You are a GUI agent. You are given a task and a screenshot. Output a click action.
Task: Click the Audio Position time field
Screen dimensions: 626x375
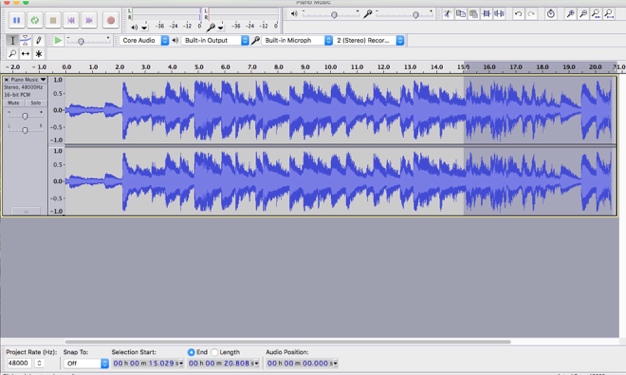302,363
